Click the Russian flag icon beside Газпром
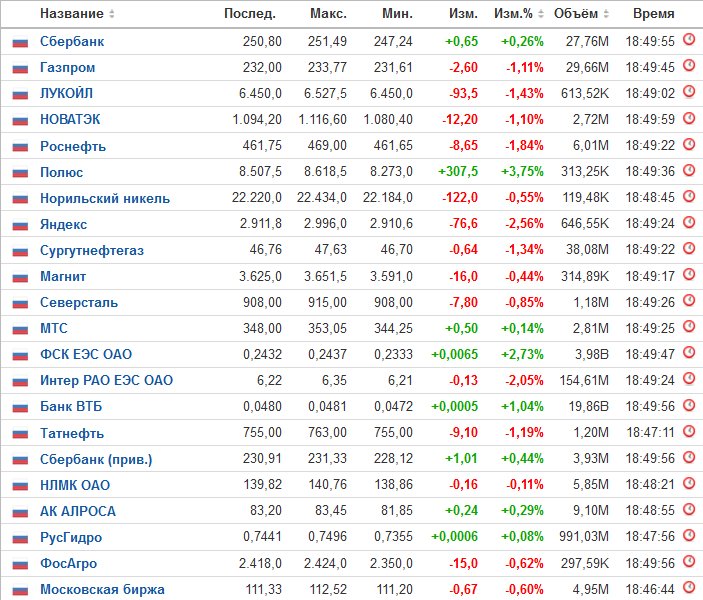The width and height of the screenshot is (703, 600). [x=20, y=69]
